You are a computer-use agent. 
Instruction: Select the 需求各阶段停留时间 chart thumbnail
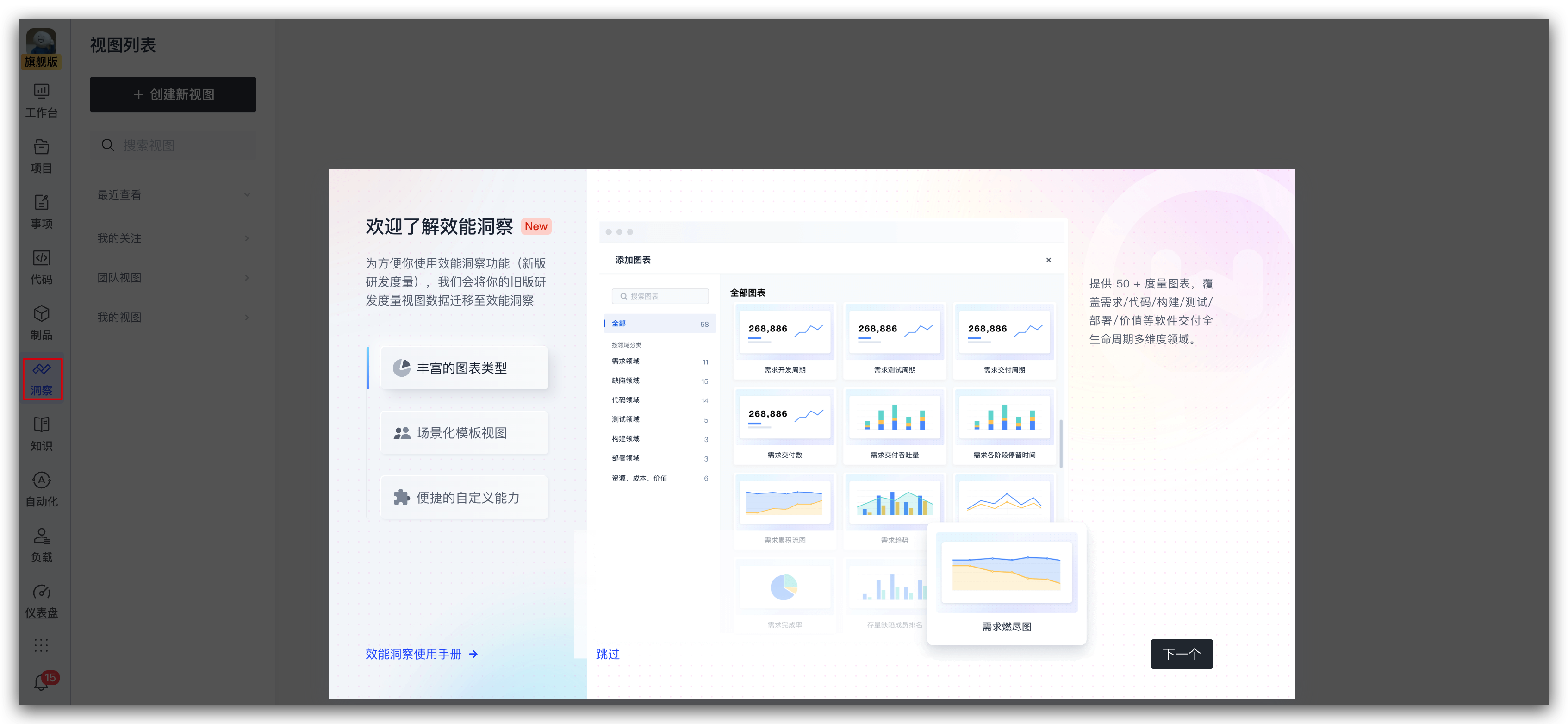pyautogui.click(x=1004, y=426)
